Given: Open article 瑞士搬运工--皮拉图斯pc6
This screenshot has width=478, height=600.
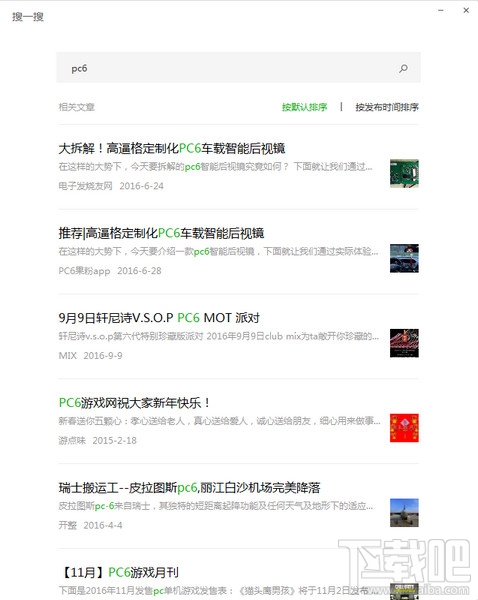Looking at the screenshot, I should (x=189, y=488).
